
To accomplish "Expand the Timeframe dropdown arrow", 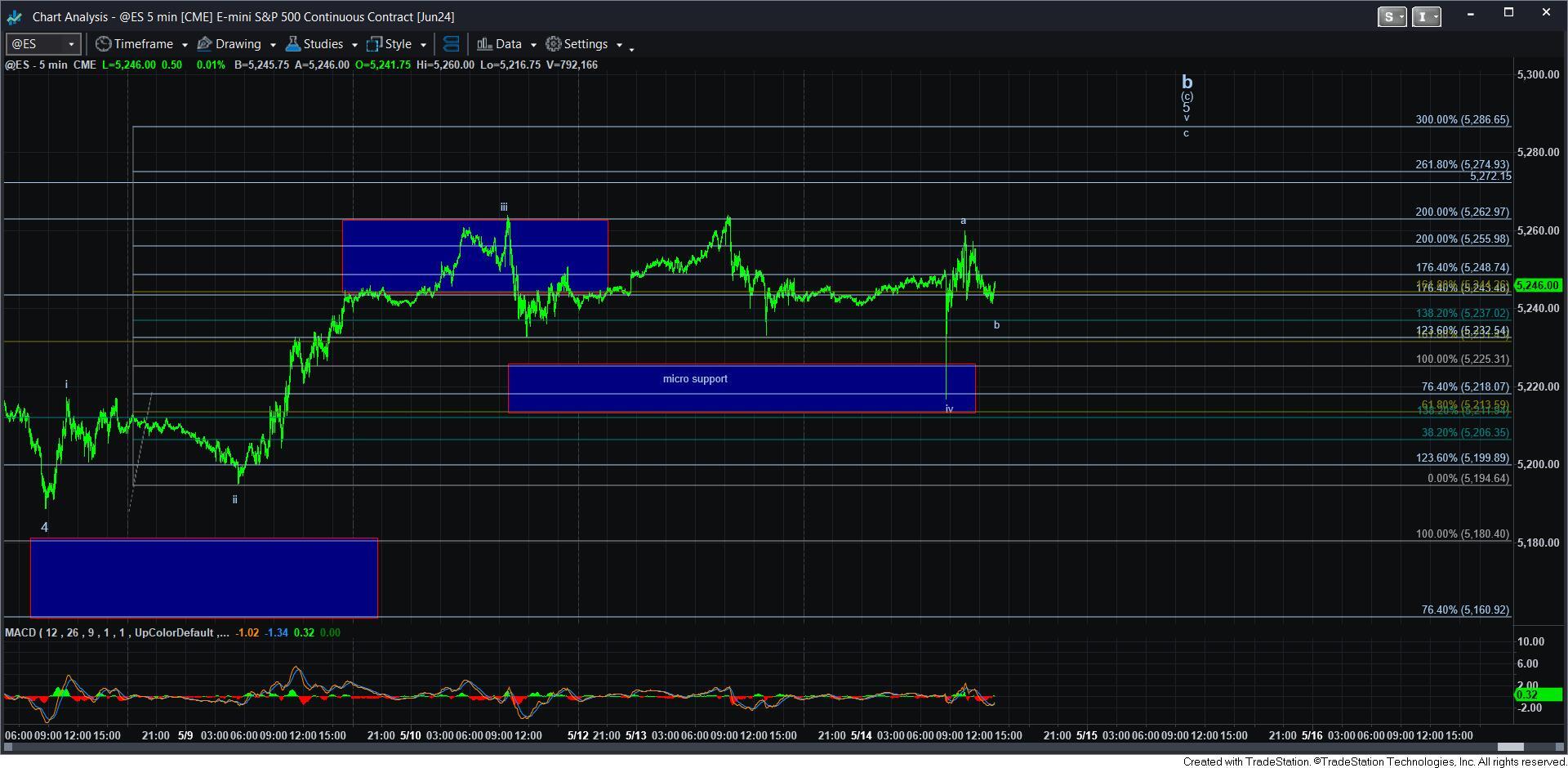I will pyautogui.click(x=185, y=45).
